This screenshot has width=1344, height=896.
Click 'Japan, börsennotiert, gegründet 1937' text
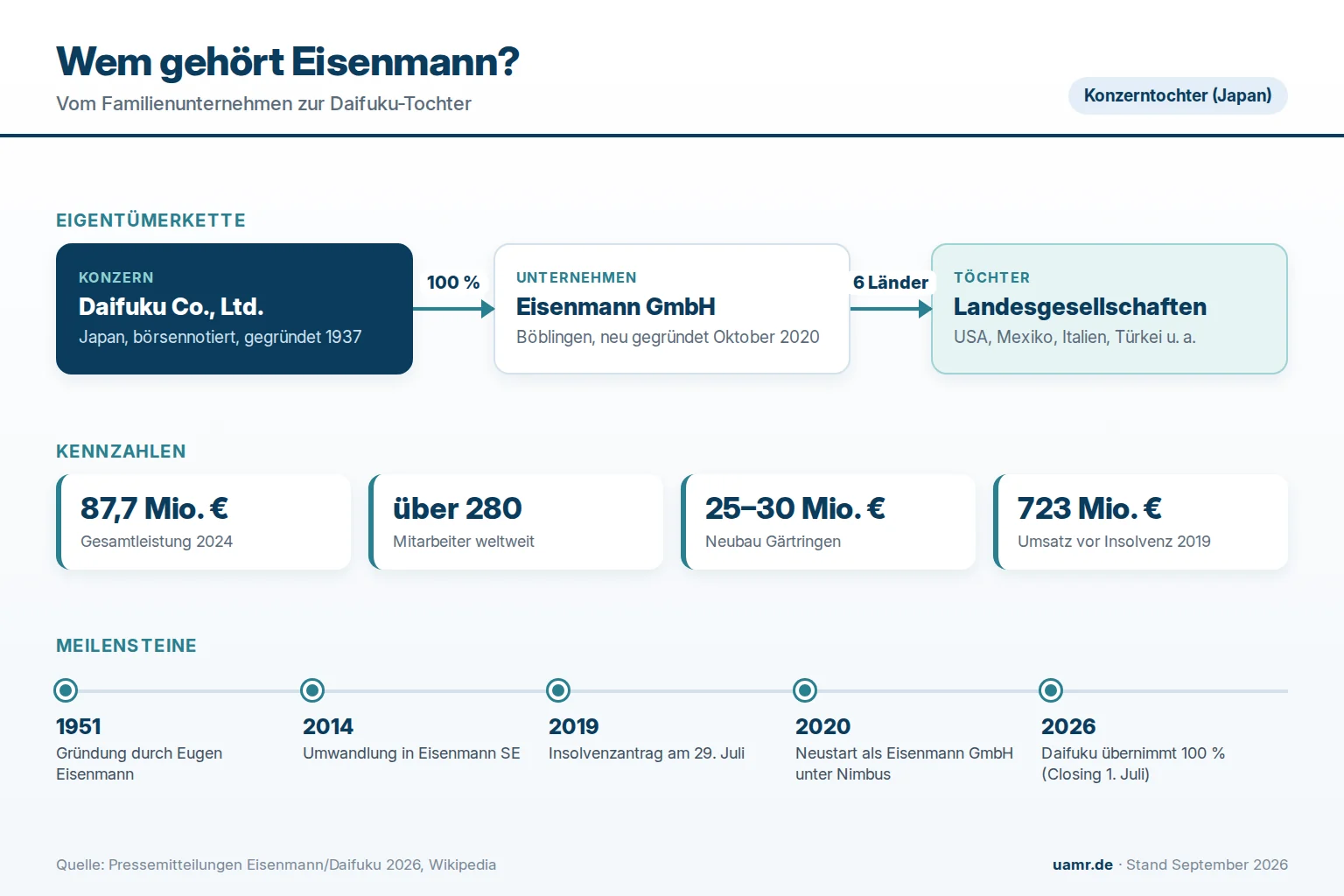click(x=220, y=337)
